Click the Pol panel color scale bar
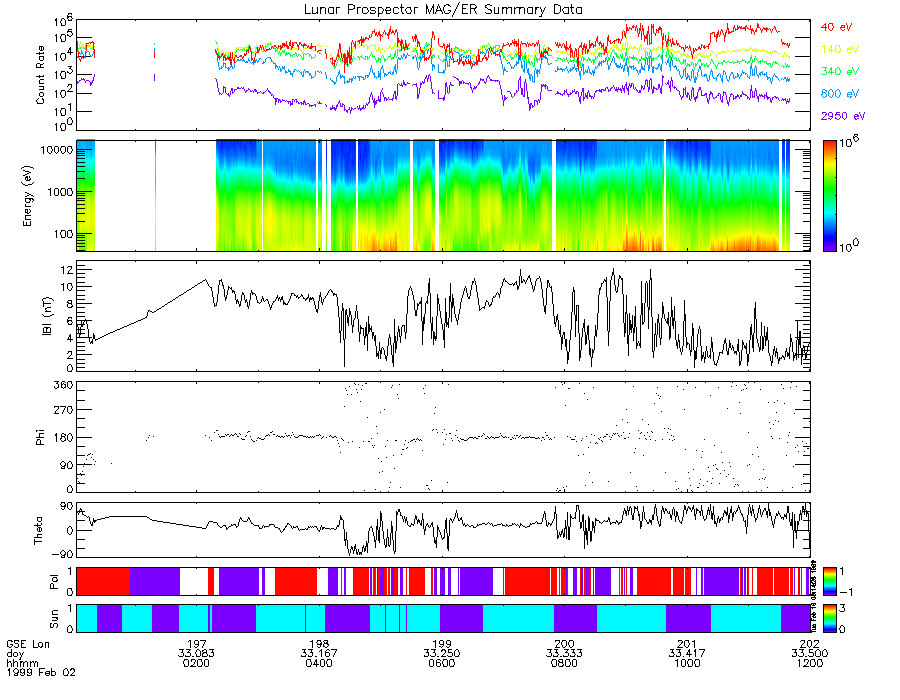The image size is (900, 700). tap(829, 581)
